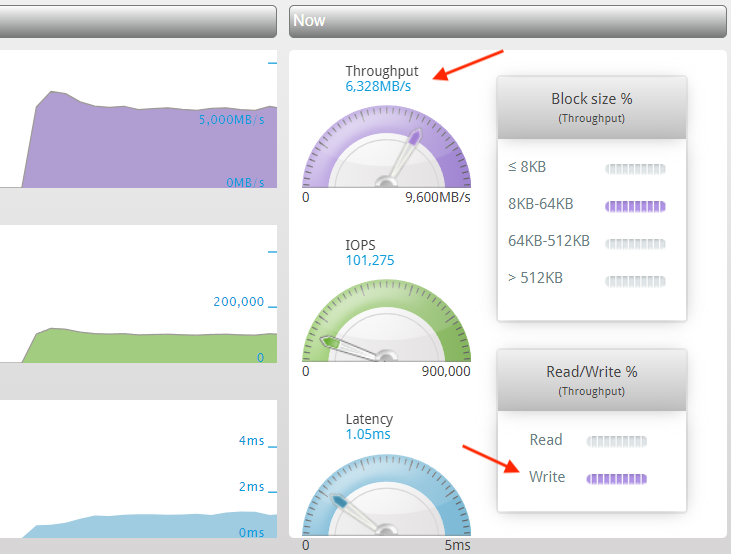Click the Read label

coord(546,440)
